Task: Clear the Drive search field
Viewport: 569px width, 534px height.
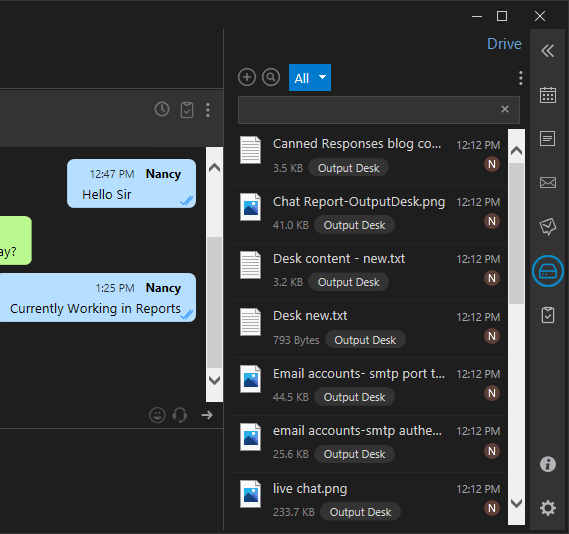Action: pos(505,109)
